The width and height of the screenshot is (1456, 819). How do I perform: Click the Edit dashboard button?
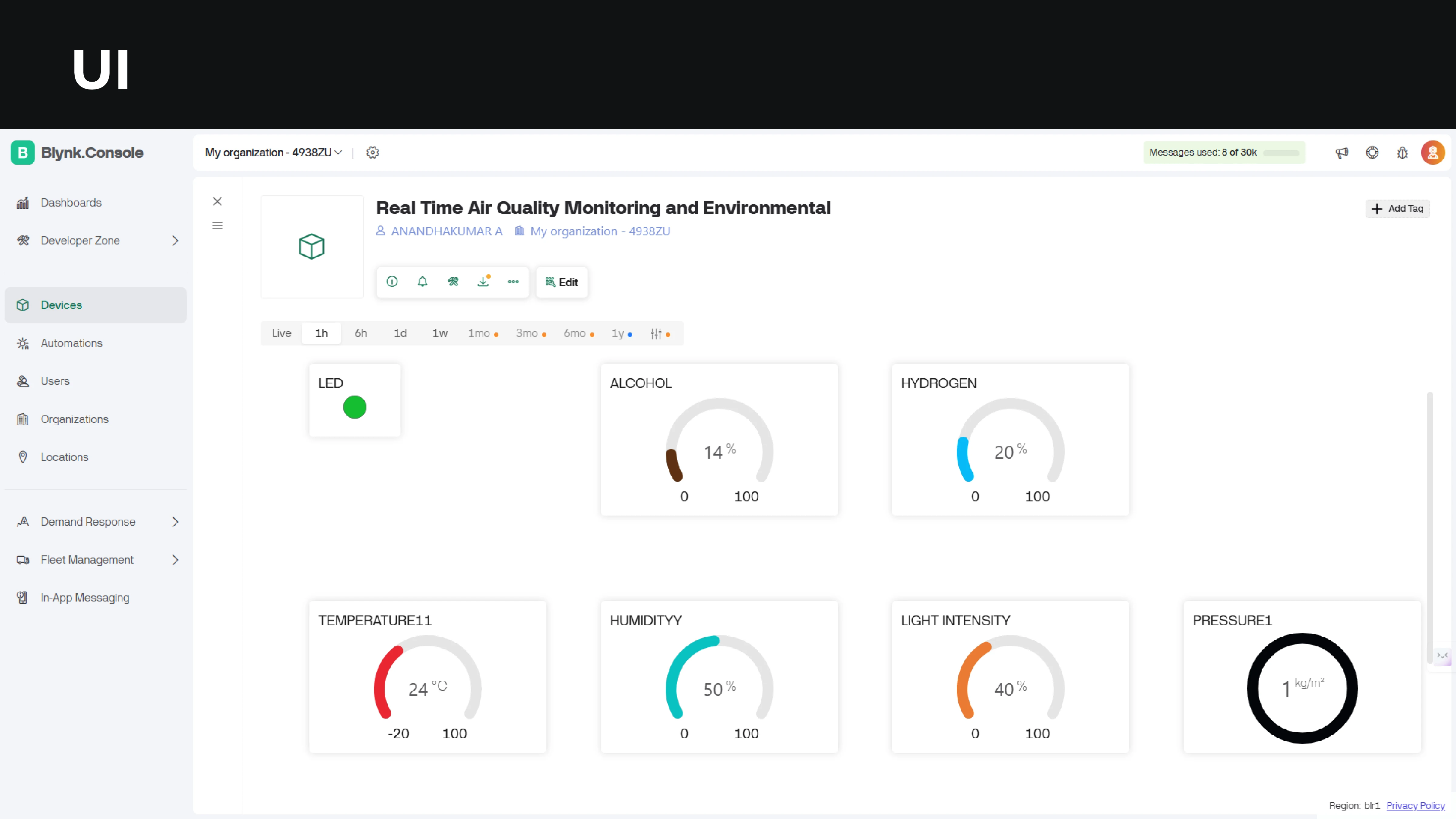coord(561,282)
